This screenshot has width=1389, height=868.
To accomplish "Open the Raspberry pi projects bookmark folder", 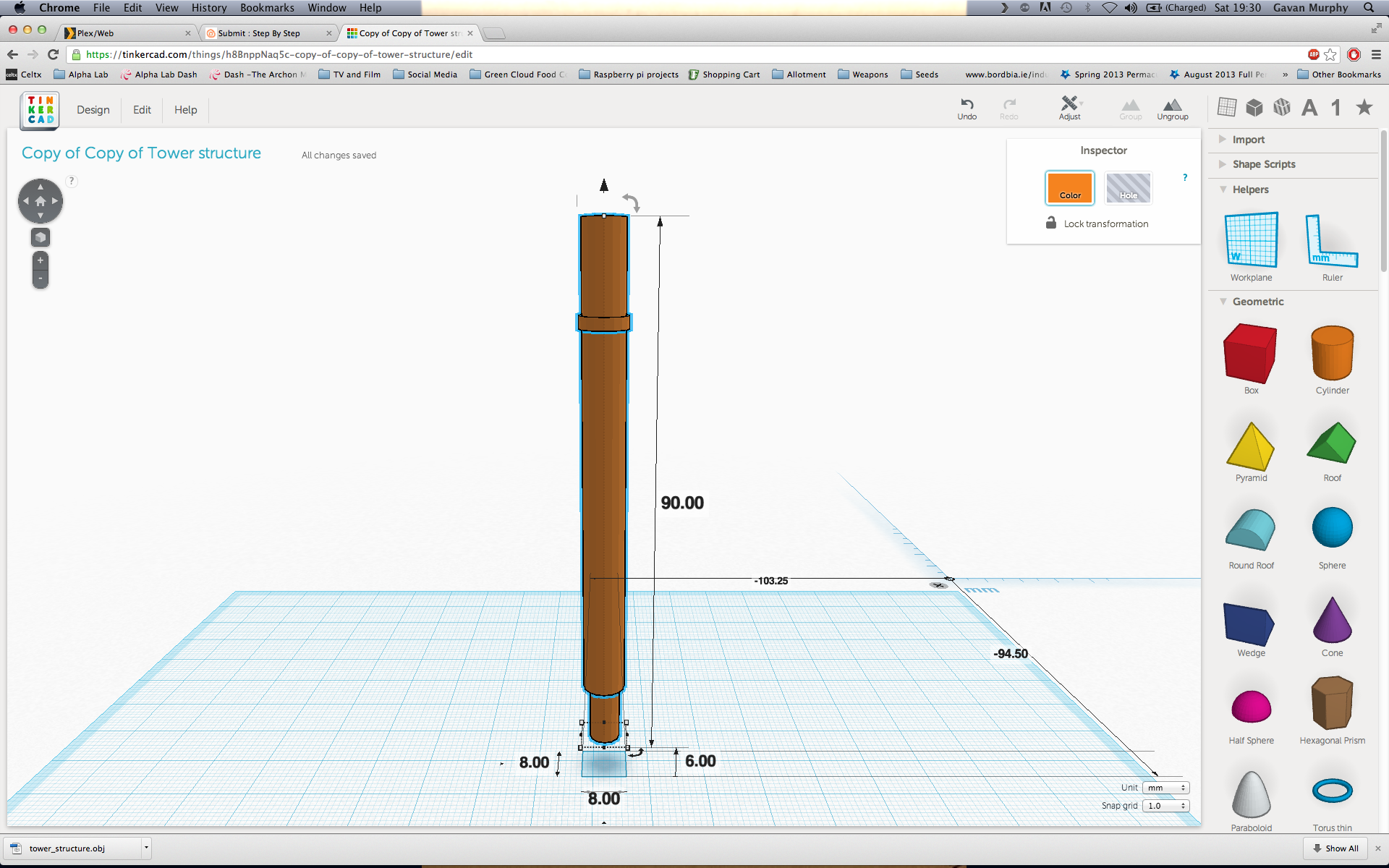I will pos(629,75).
